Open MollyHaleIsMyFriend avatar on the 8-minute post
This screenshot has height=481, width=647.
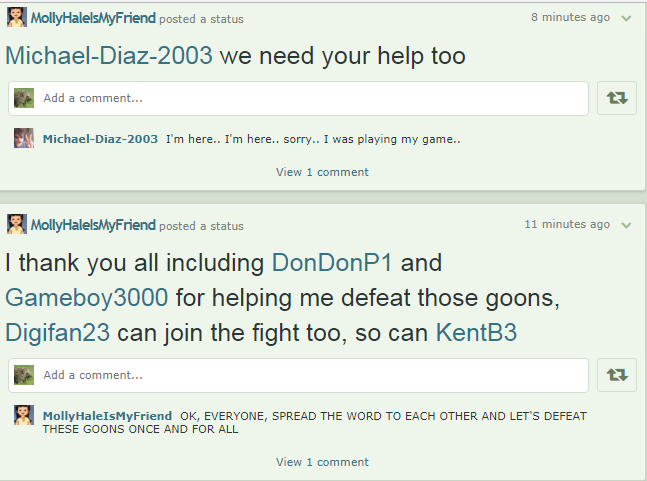coord(17,17)
